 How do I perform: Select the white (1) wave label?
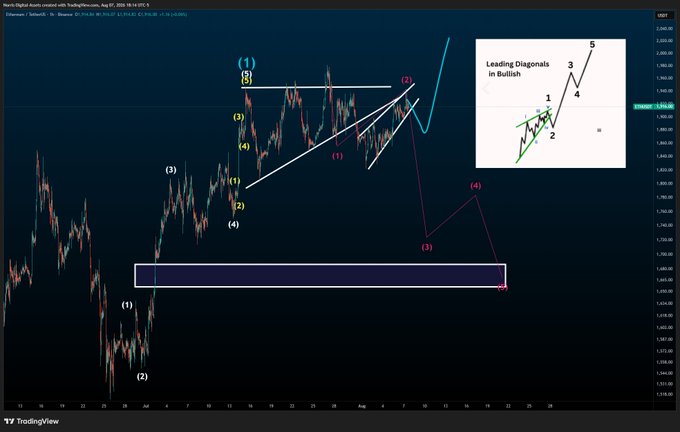pos(127,305)
